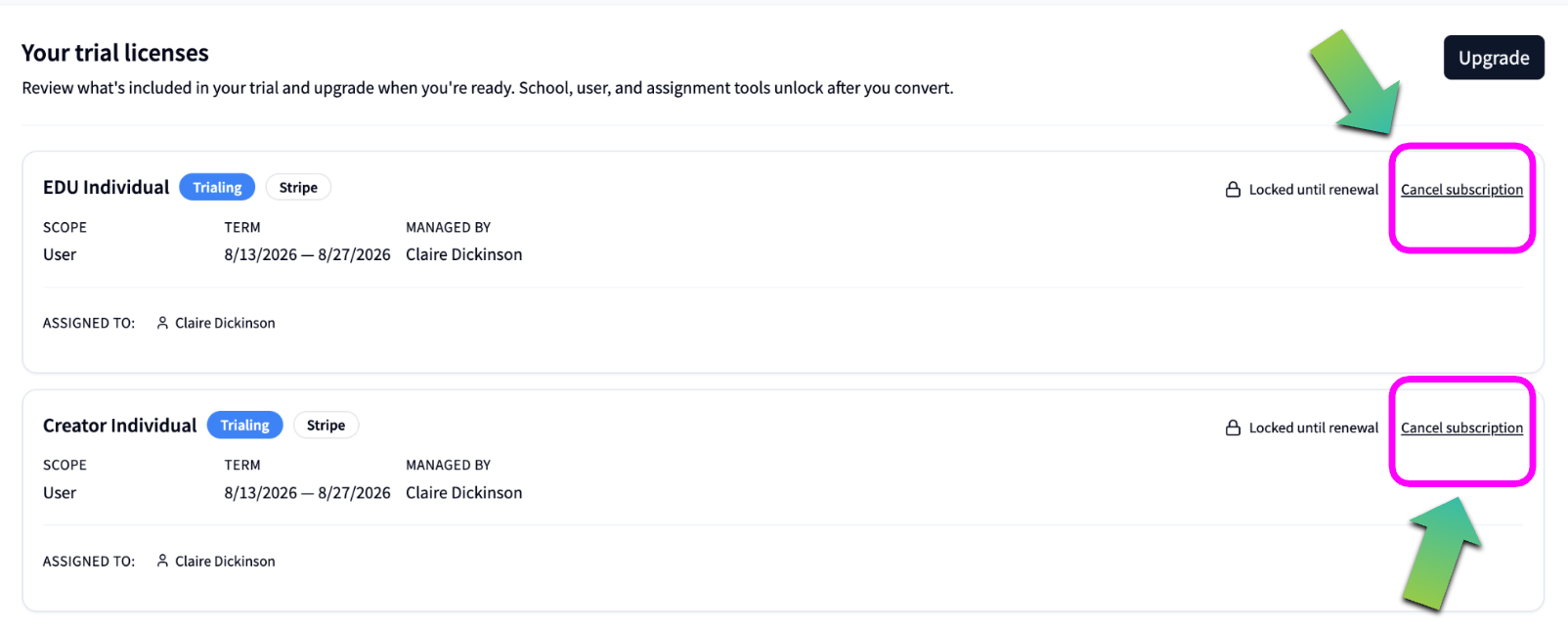Image resolution: width=1568 pixels, height=632 pixels.
Task: Click the Stripe tag on EDU Individual
Action: (298, 187)
